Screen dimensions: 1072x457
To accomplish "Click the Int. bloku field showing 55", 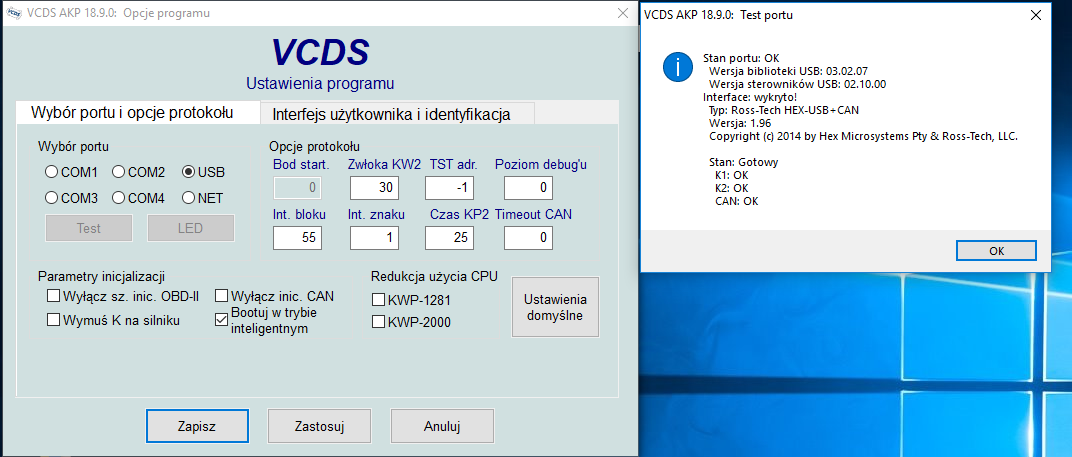I will [x=297, y=238].
